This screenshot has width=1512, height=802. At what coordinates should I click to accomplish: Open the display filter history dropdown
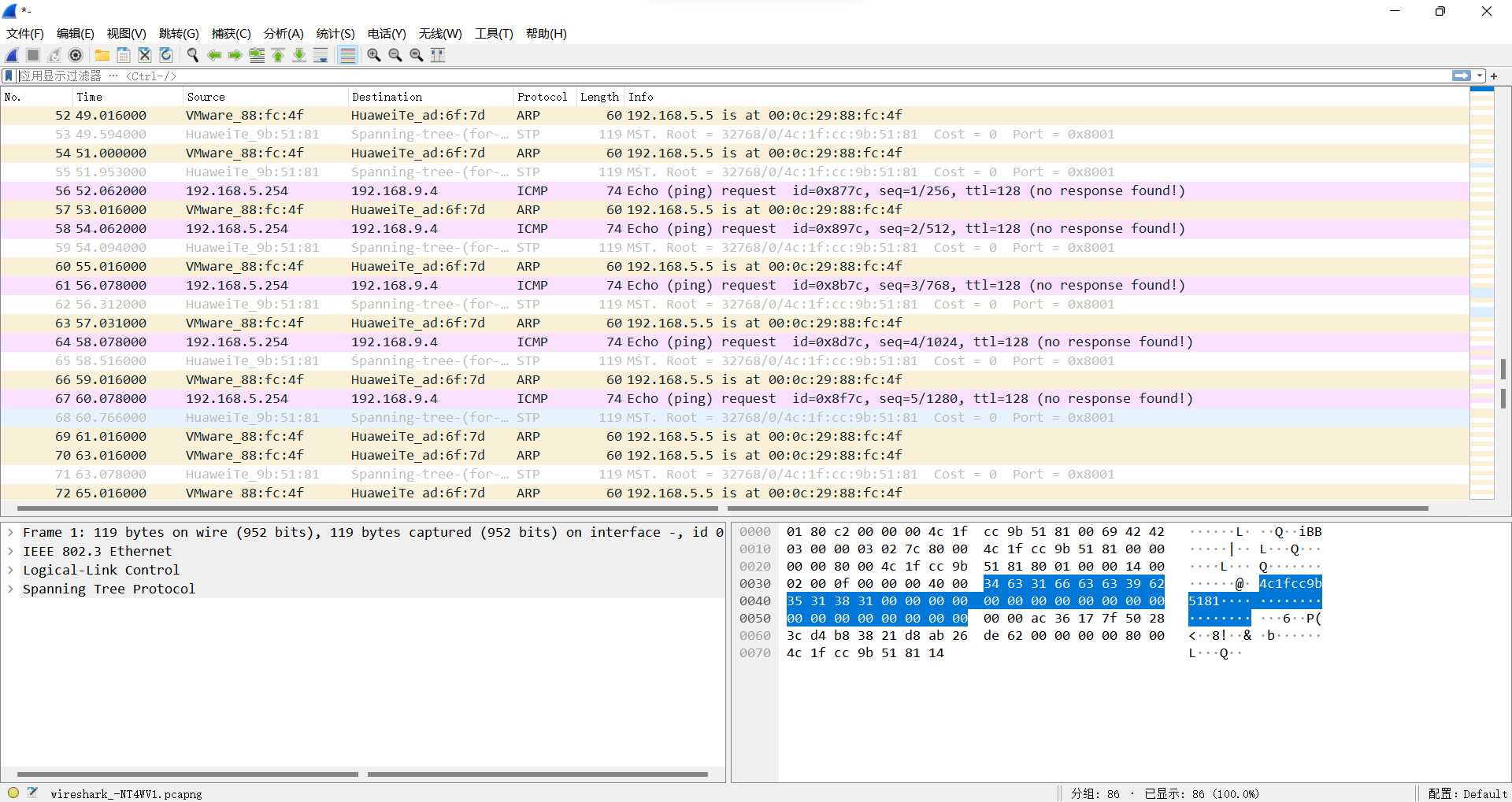point(1480,76)
